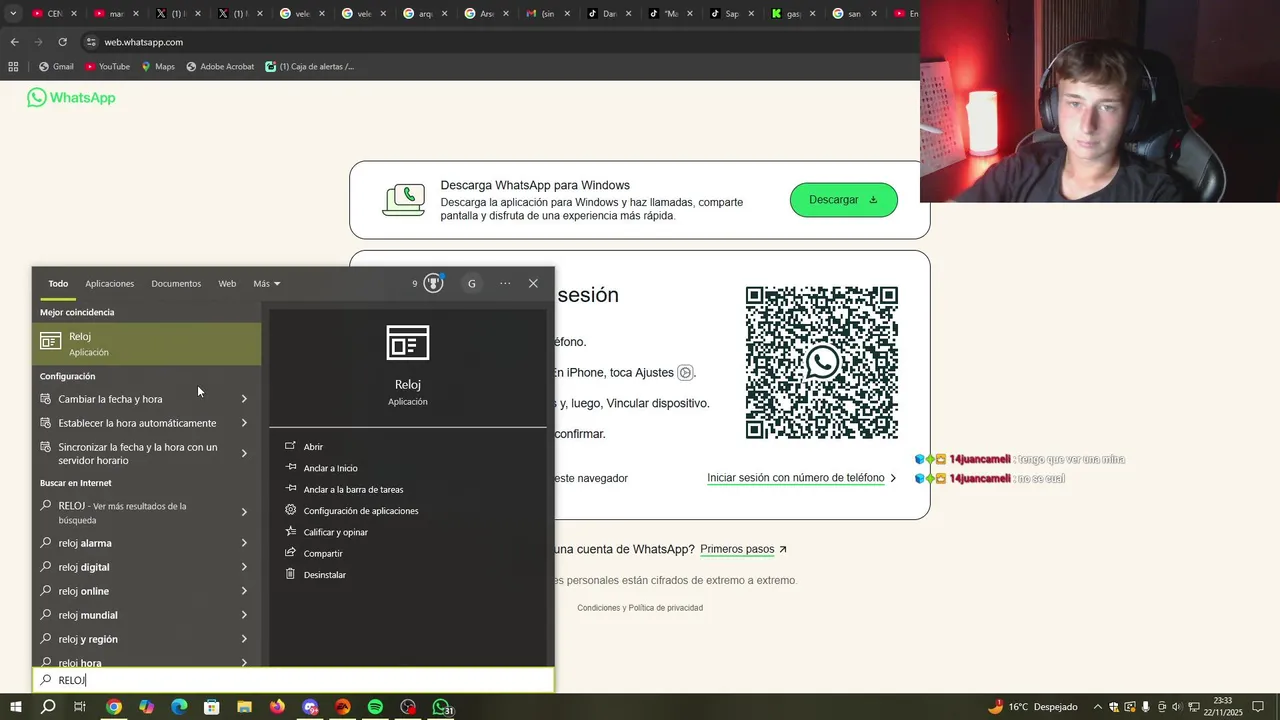Open Task View from the taskbar
Viewport: 1280px width, 720px height.
[80, 707]
